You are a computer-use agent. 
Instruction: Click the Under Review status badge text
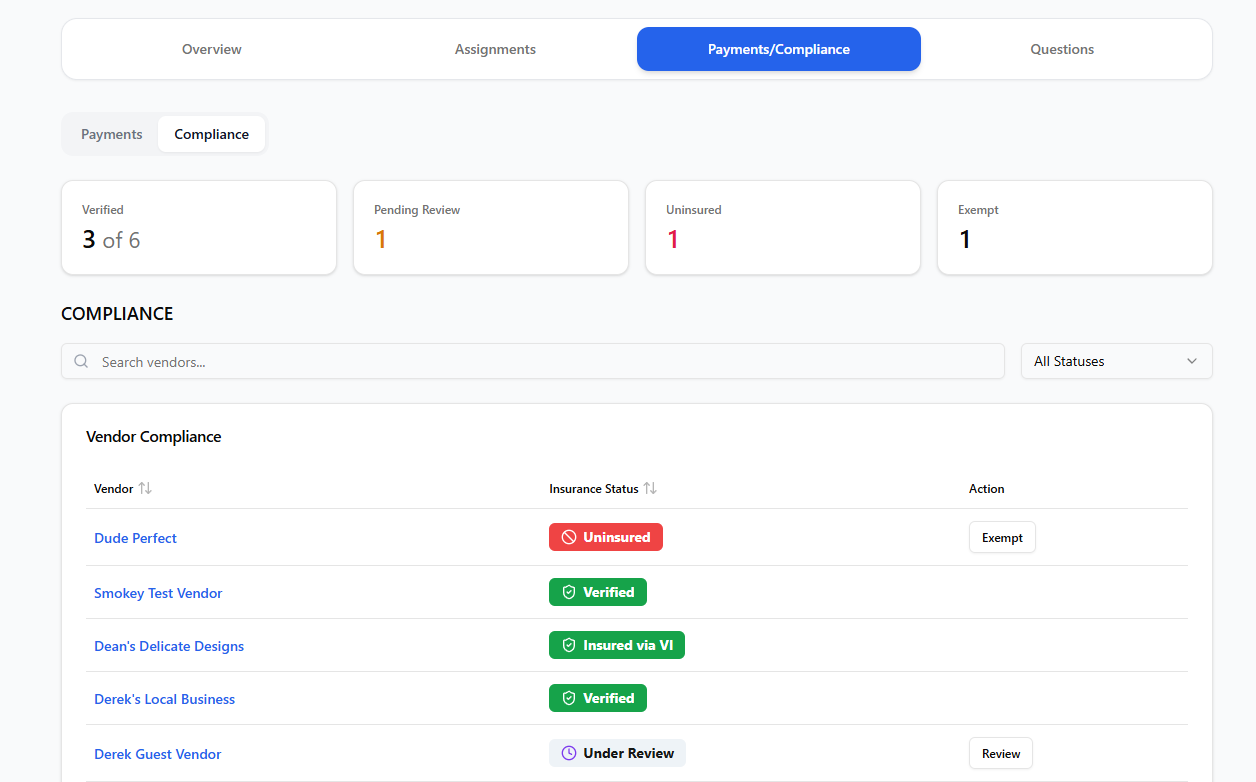click(x=629, y=753)
